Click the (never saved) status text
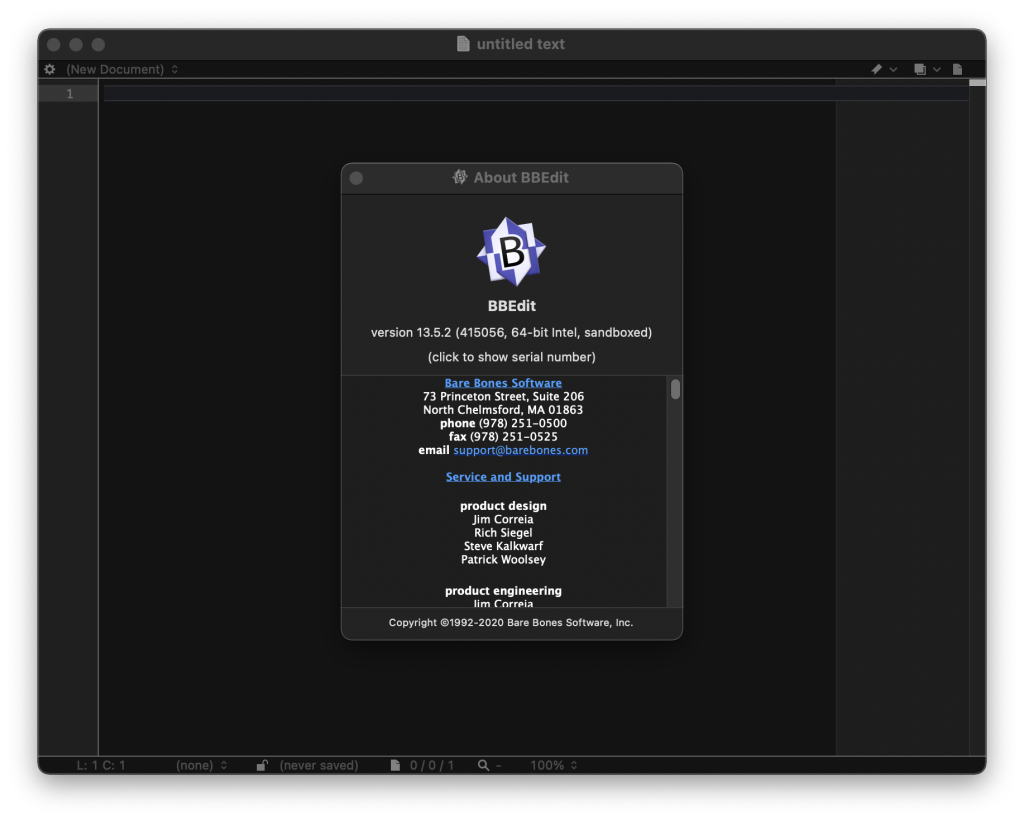 pyautogui.click(x=319, y=765)
